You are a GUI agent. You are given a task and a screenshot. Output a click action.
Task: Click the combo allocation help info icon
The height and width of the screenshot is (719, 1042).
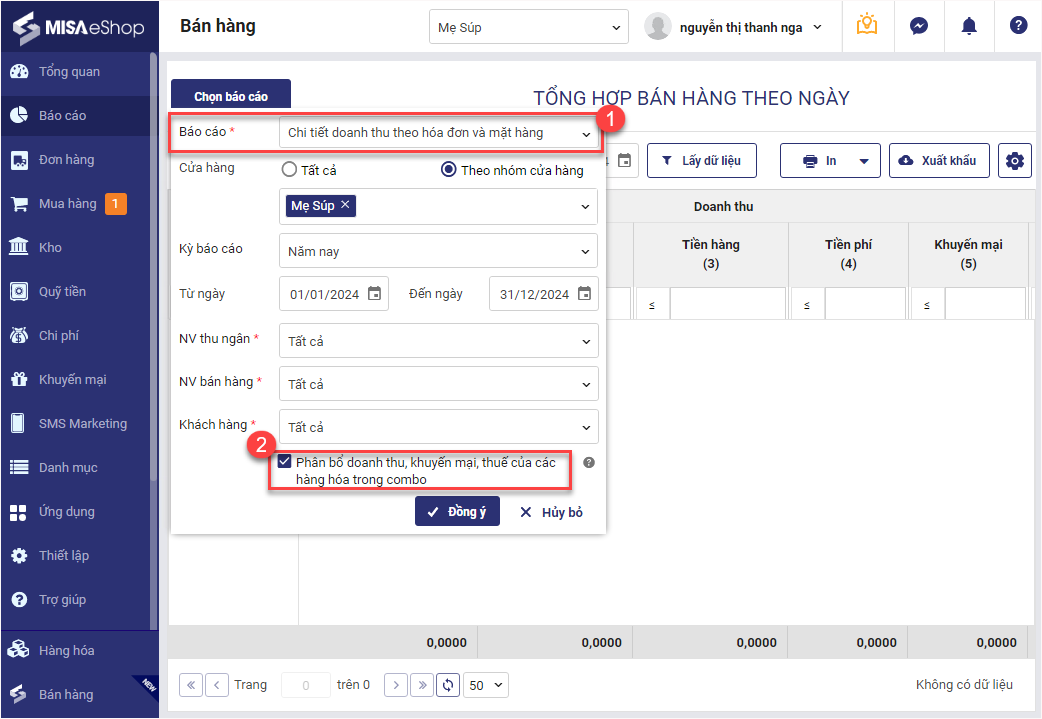point(589,462)
